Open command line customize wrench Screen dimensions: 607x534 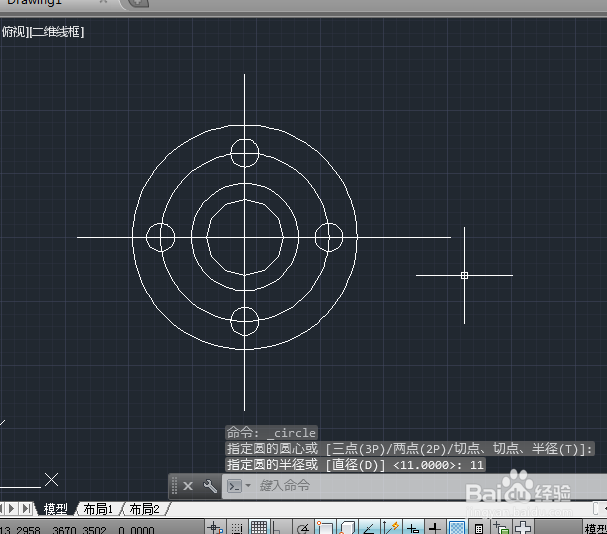point(210,486)
